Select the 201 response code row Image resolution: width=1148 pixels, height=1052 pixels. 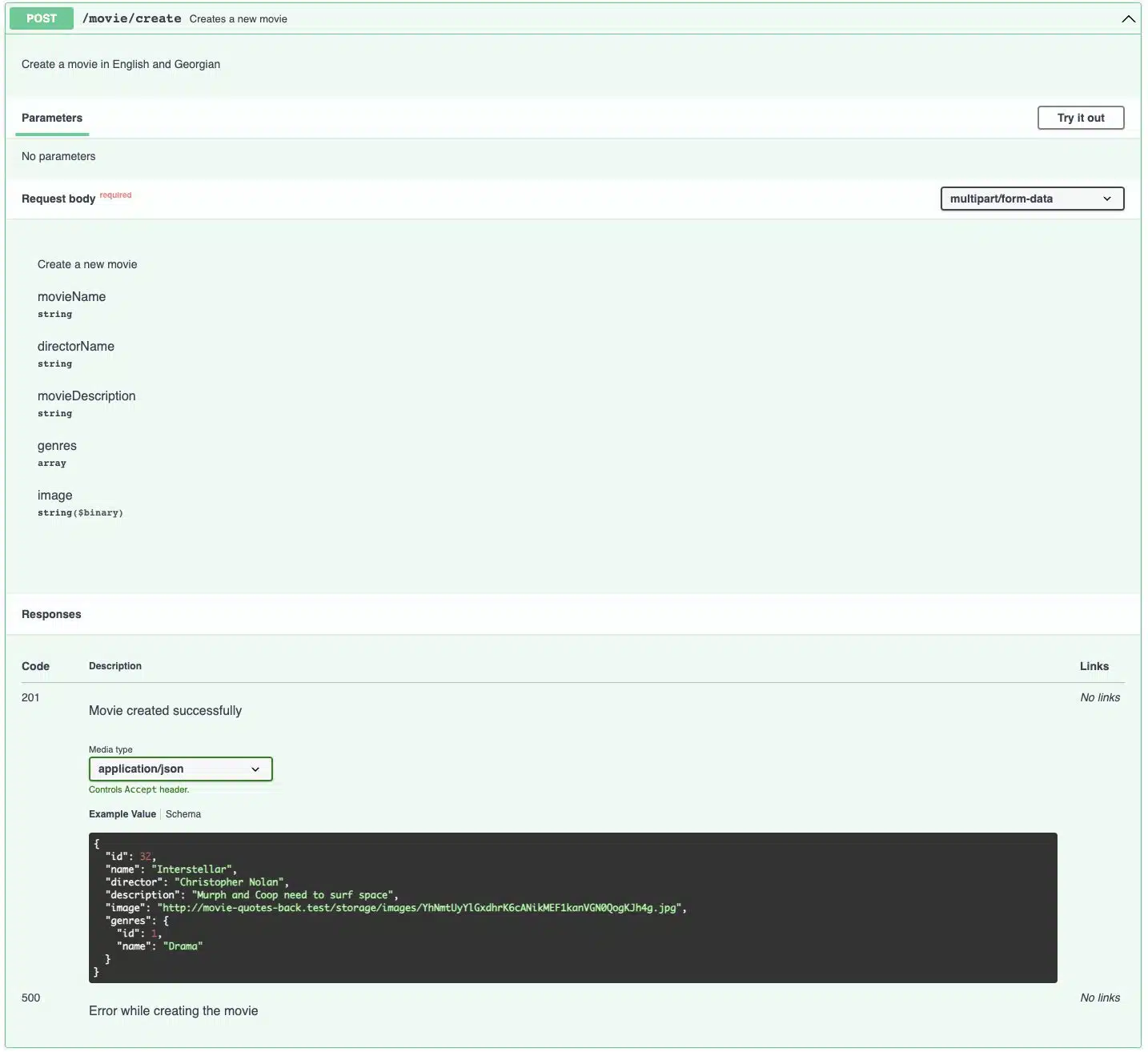[31, 697]
